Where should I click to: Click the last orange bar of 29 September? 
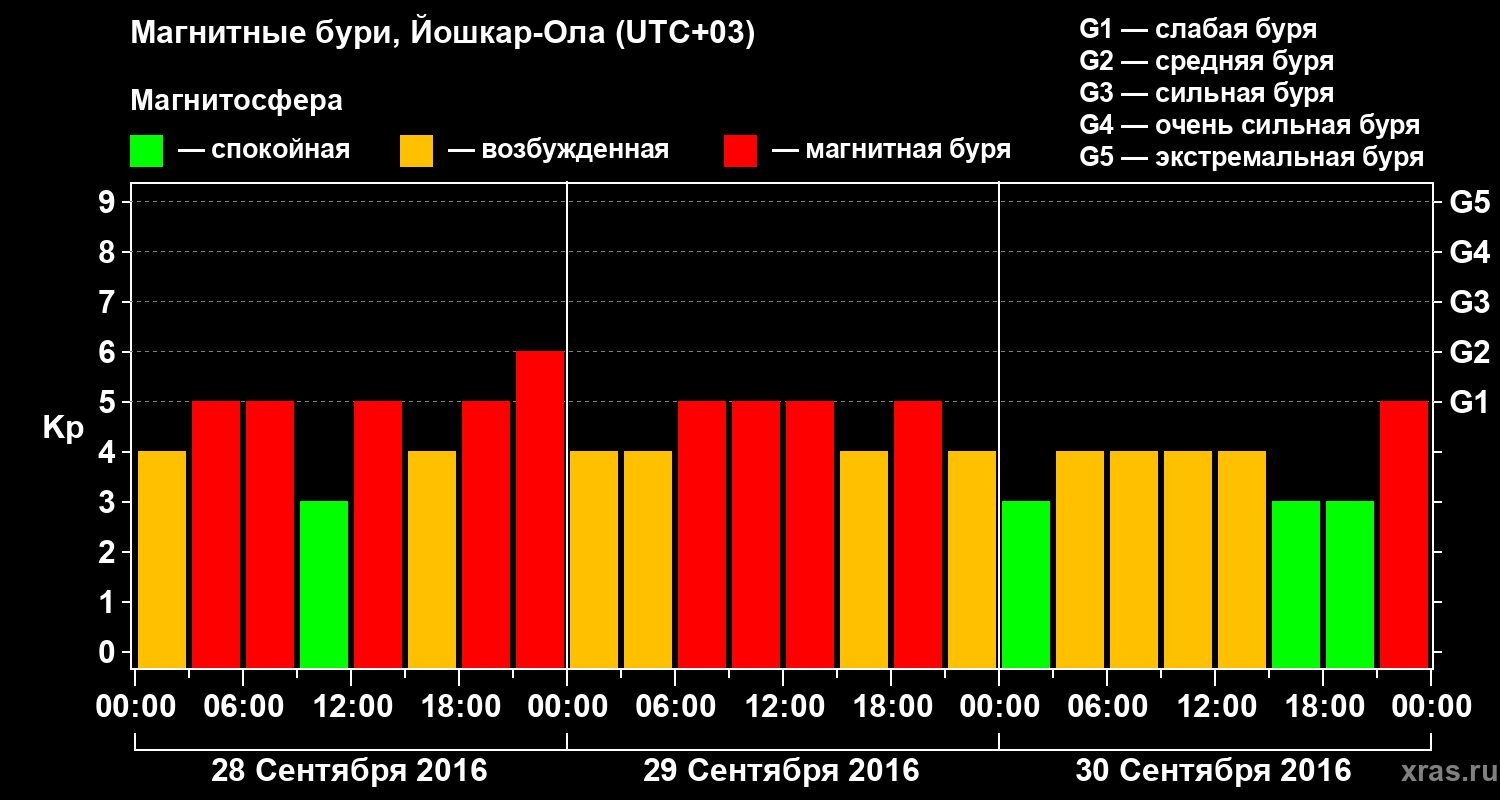pos(972,559)
